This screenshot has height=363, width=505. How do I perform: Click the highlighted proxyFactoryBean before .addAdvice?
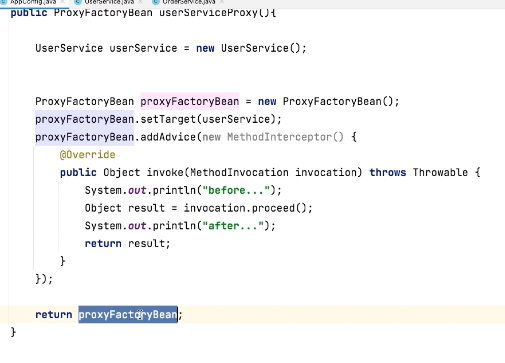[x=84, y=137]
